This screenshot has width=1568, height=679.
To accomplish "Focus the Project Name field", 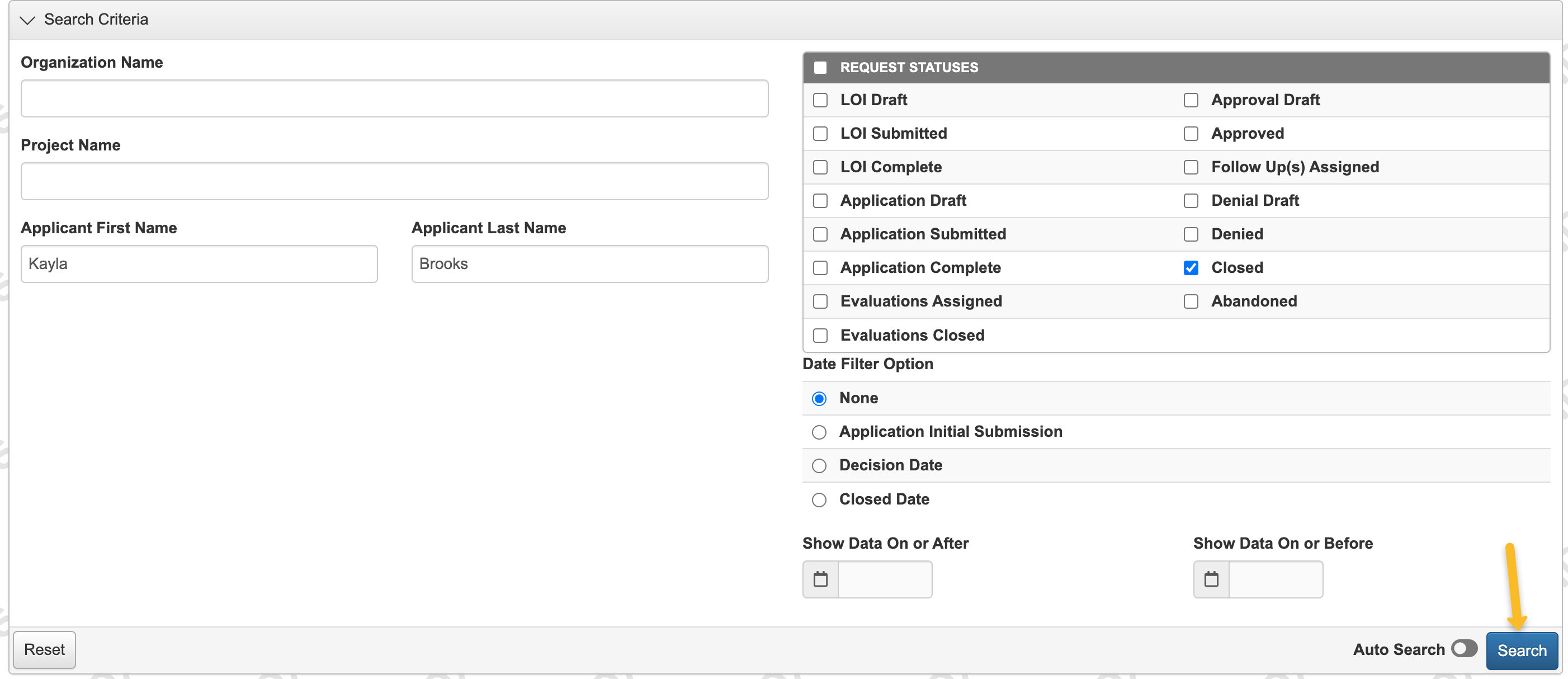I will tap(394, 181).
